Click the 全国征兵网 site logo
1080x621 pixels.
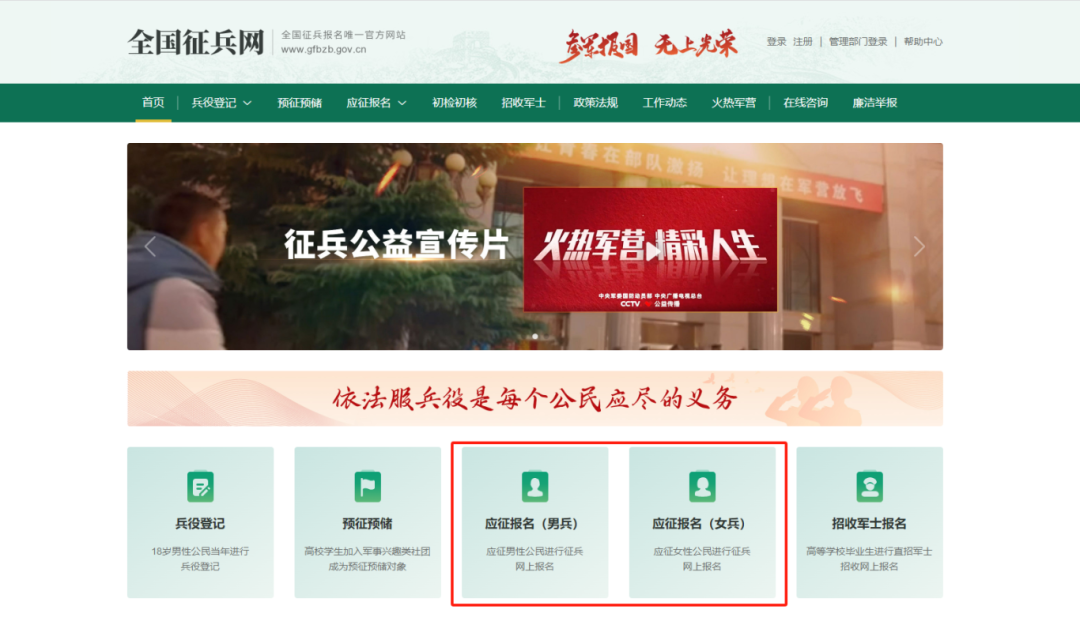coord(196,40)
